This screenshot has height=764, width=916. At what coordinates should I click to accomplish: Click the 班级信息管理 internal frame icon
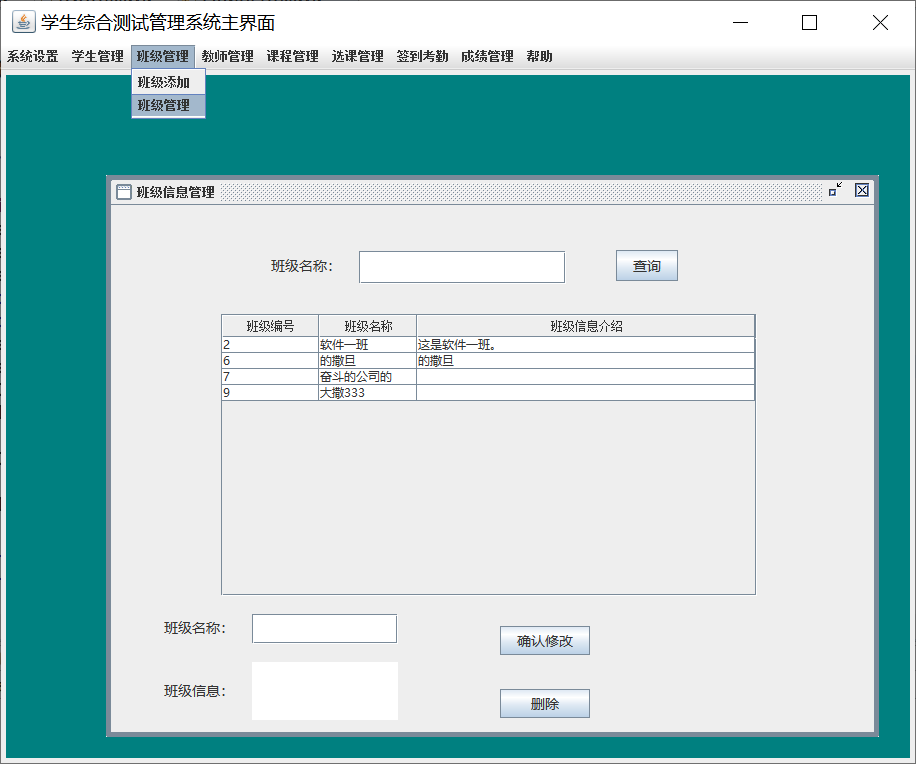coord(124,192)
